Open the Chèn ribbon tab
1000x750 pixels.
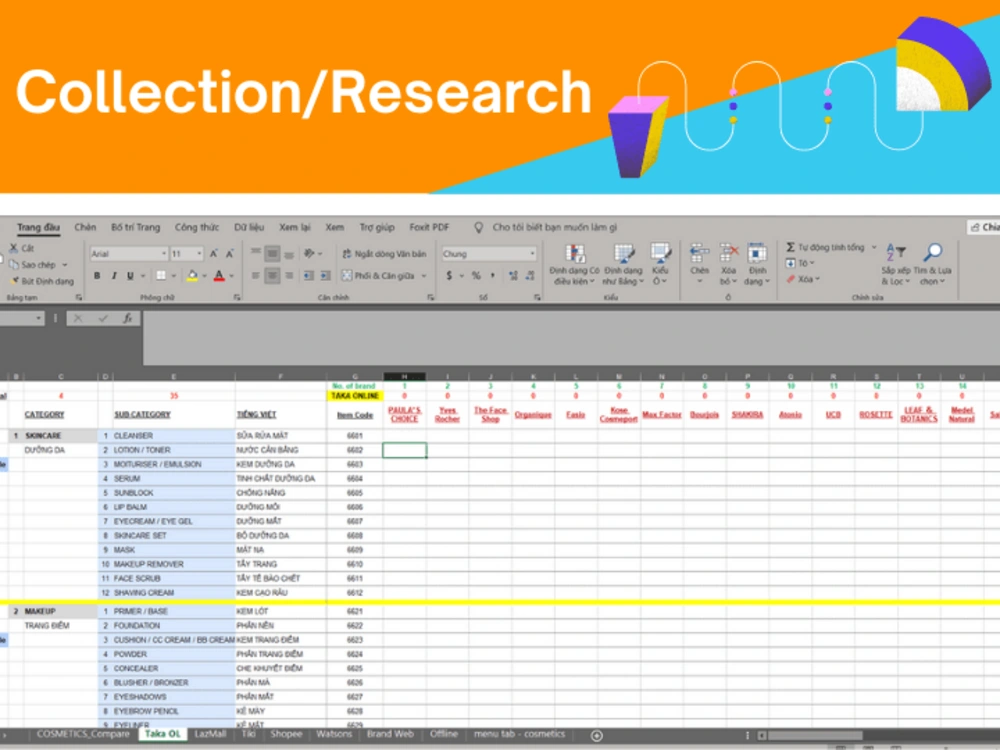(85, 227)
